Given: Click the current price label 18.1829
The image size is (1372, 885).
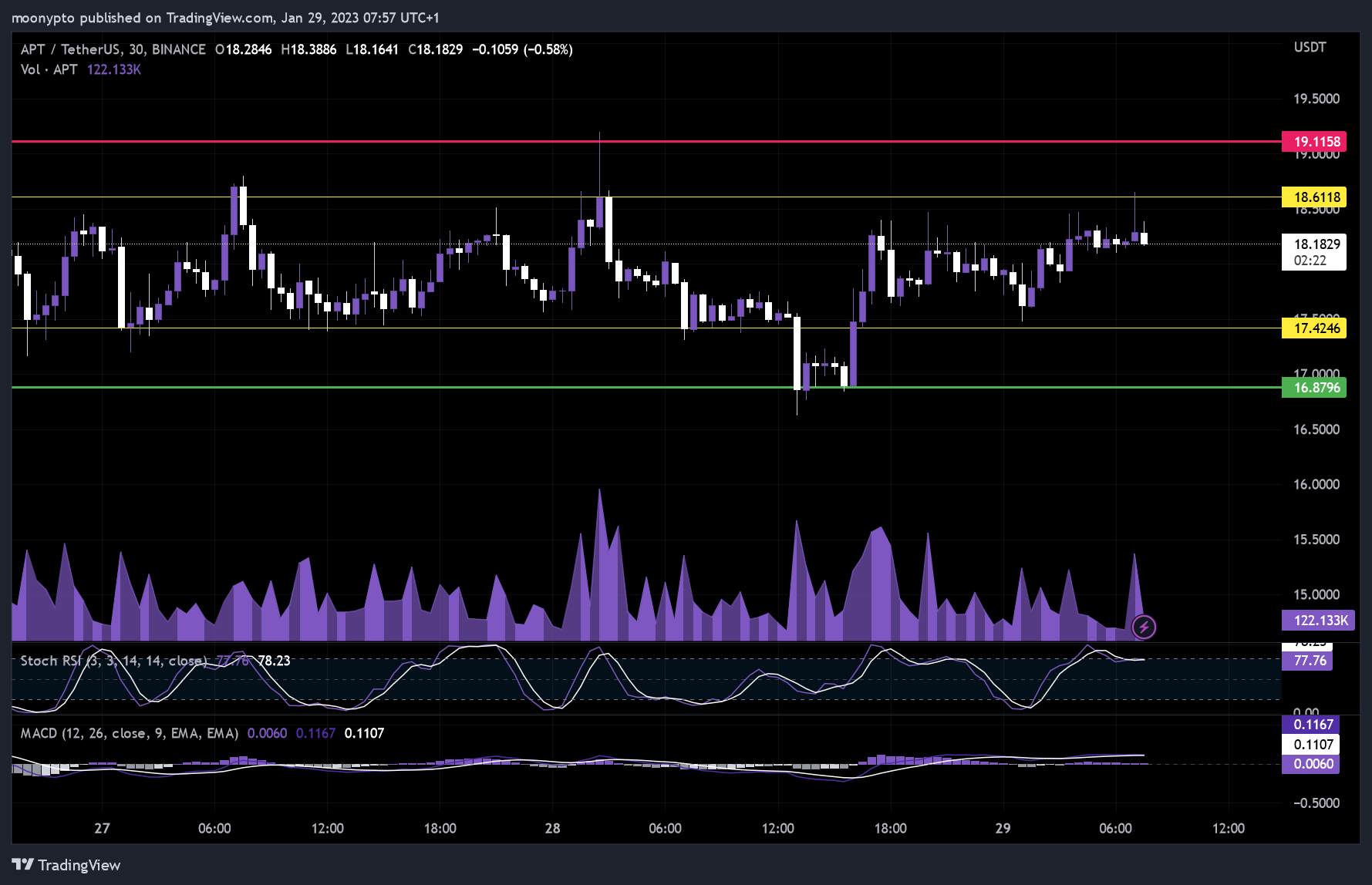Looking at the screenshot, I should click(x=1314, y=244).
